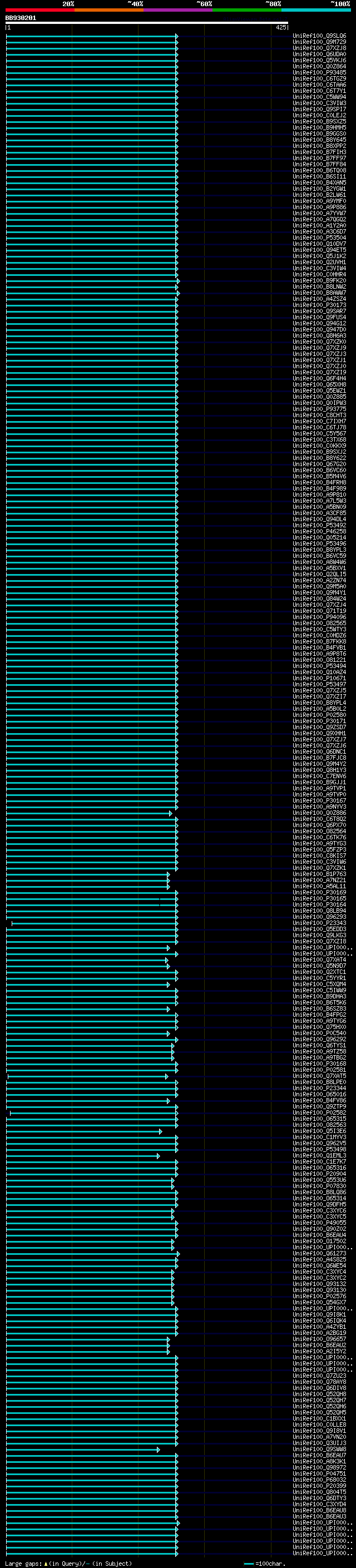Viewport: 356px width, 1568px height.
Task: Select hit label UniRef100_Q7XZJ8
Action: coord(319,48)
